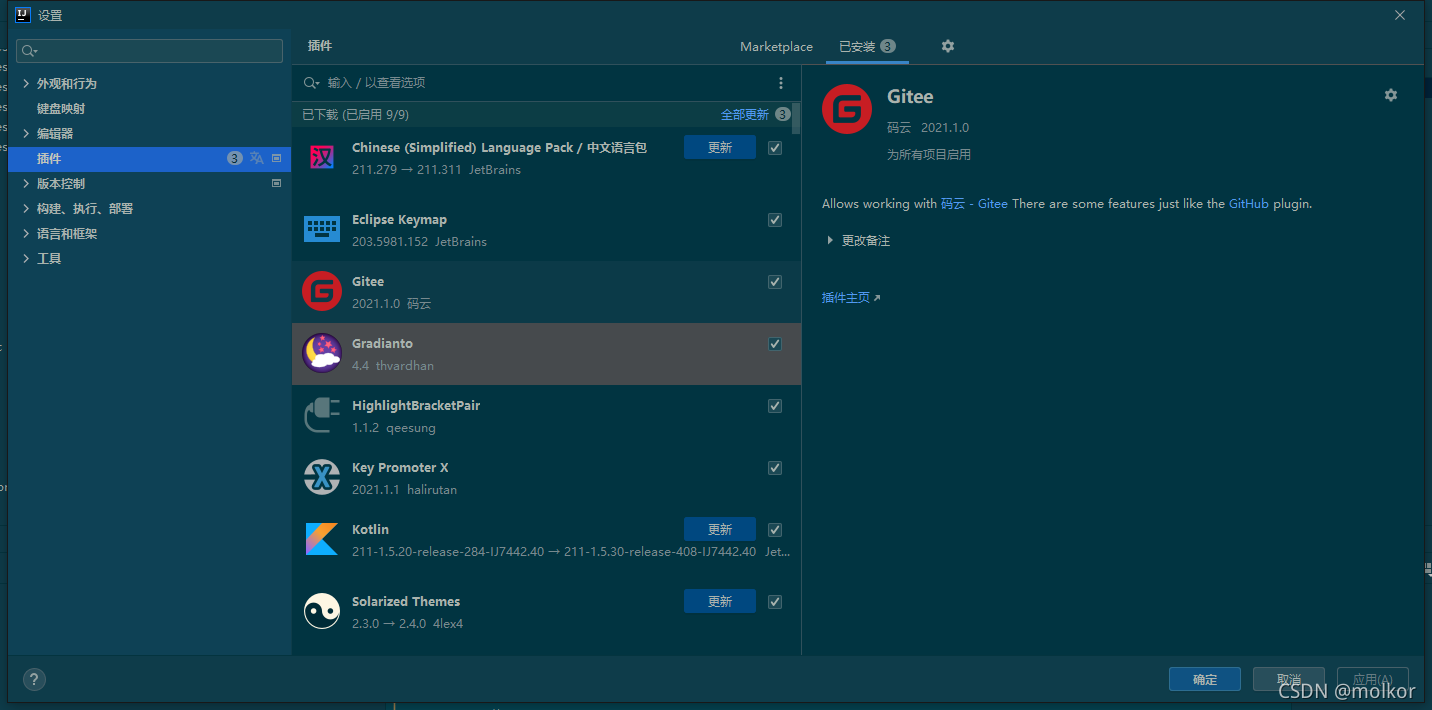Open the plugin search options kebab menu
Screen dimensions: 1432x710
(x=781, y=83)
